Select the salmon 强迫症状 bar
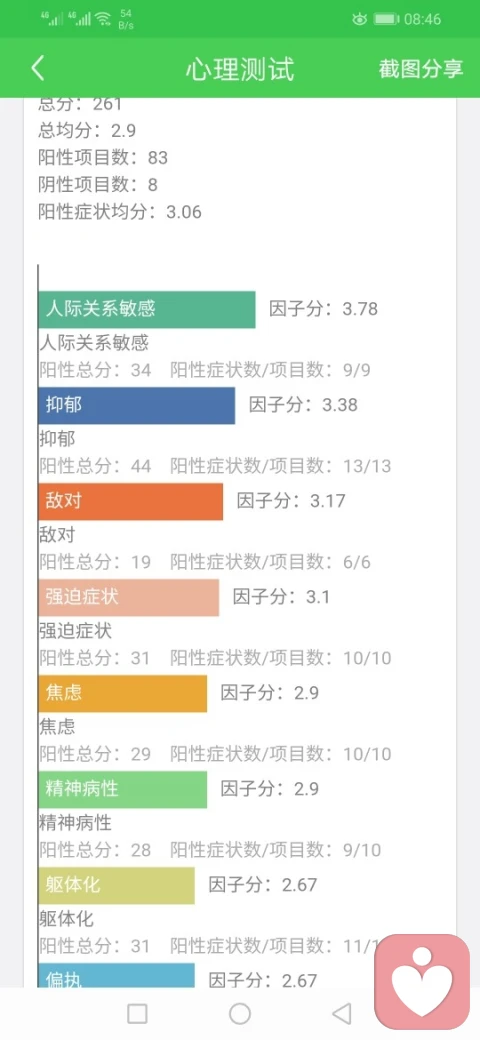The width and height of the screenshot is (480, 1040). (129, 598)
